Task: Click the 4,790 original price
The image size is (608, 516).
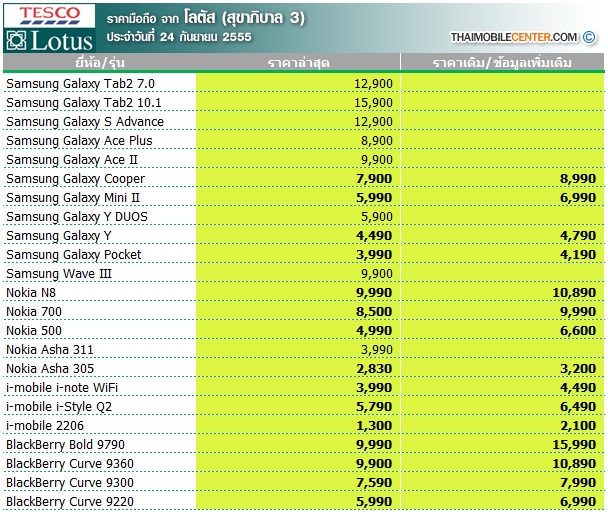Action: point(578,236)
